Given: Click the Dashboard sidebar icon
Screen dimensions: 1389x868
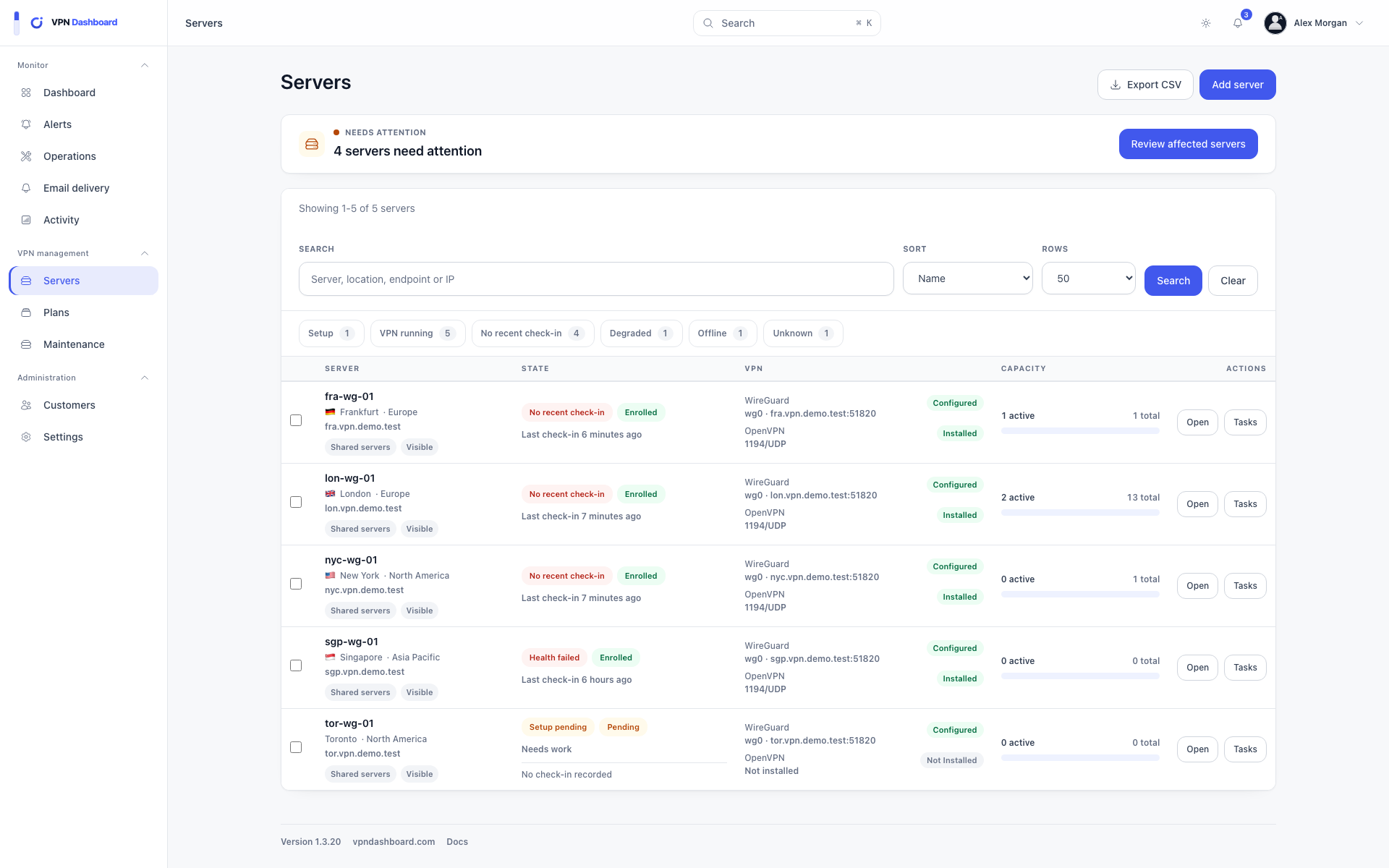Looking at the screenshot, I should tap(26, 93).
